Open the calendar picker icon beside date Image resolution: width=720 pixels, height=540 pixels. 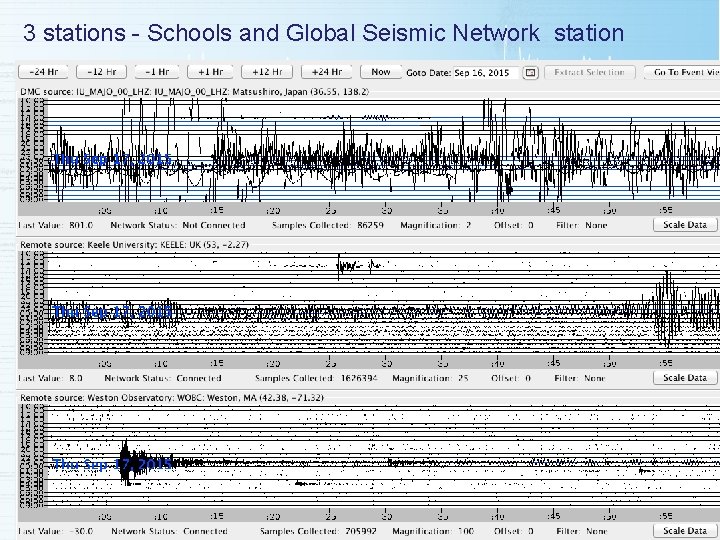[530, 73]
